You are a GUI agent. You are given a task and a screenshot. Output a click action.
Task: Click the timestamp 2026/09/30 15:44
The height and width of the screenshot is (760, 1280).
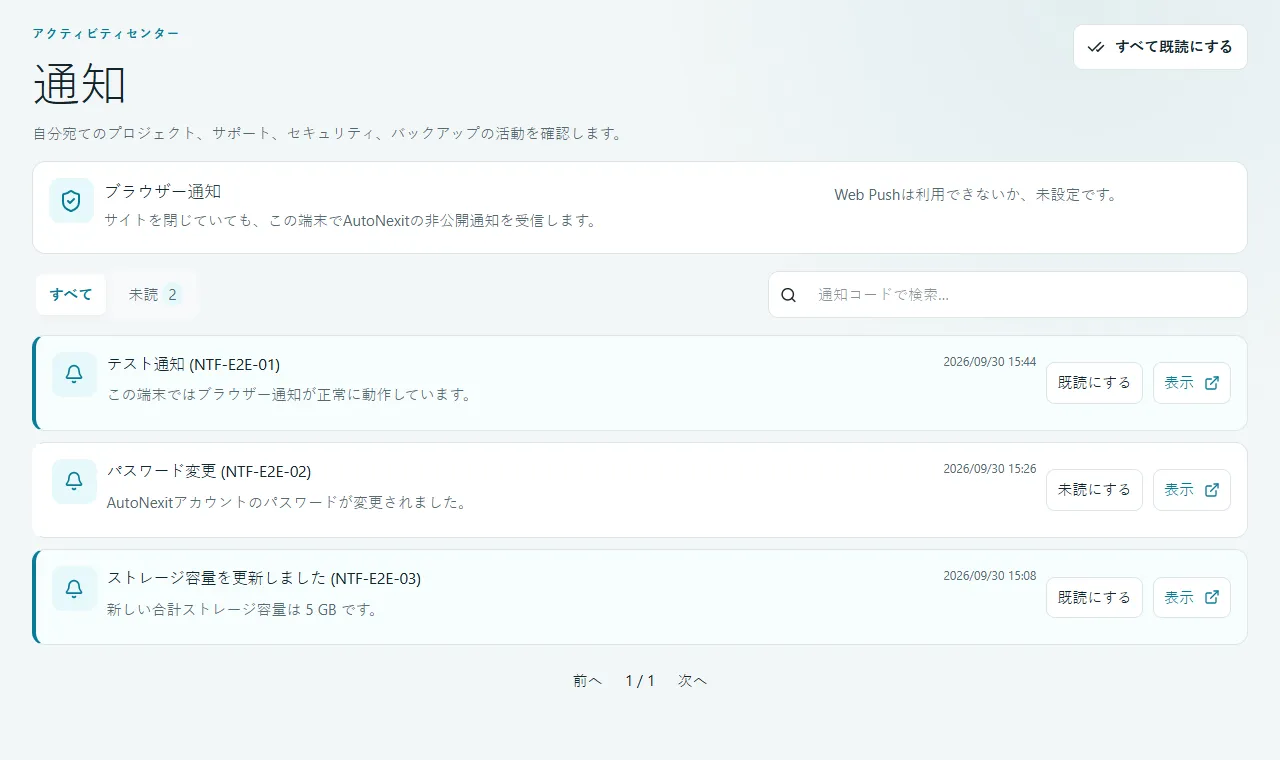pyautogui.click(x=990, y=362)
